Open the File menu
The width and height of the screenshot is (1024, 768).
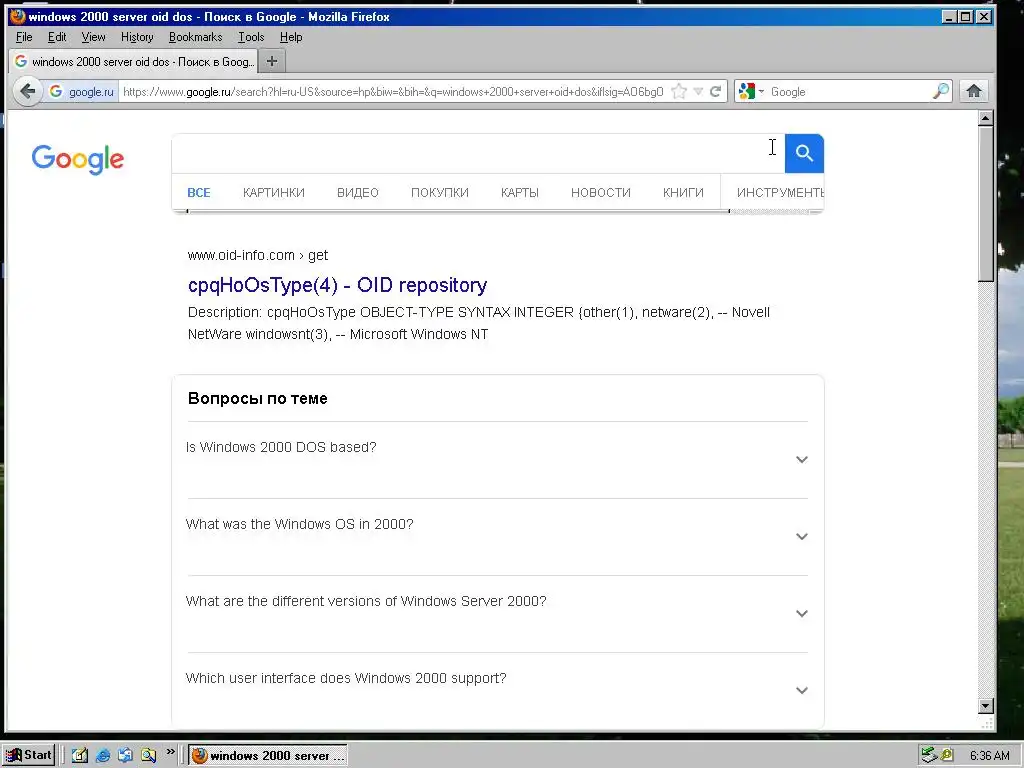(24, 37)
